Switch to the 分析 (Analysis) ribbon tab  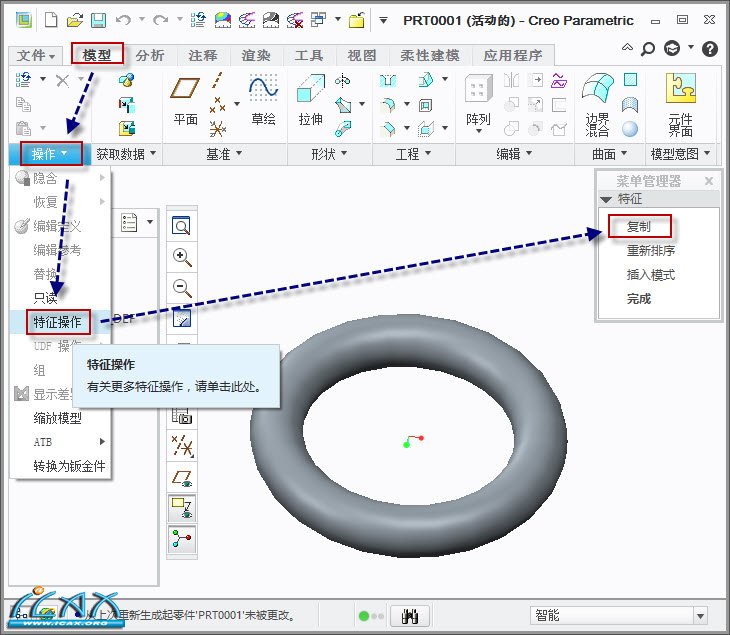pyautogui.click(x=150, y=55)
